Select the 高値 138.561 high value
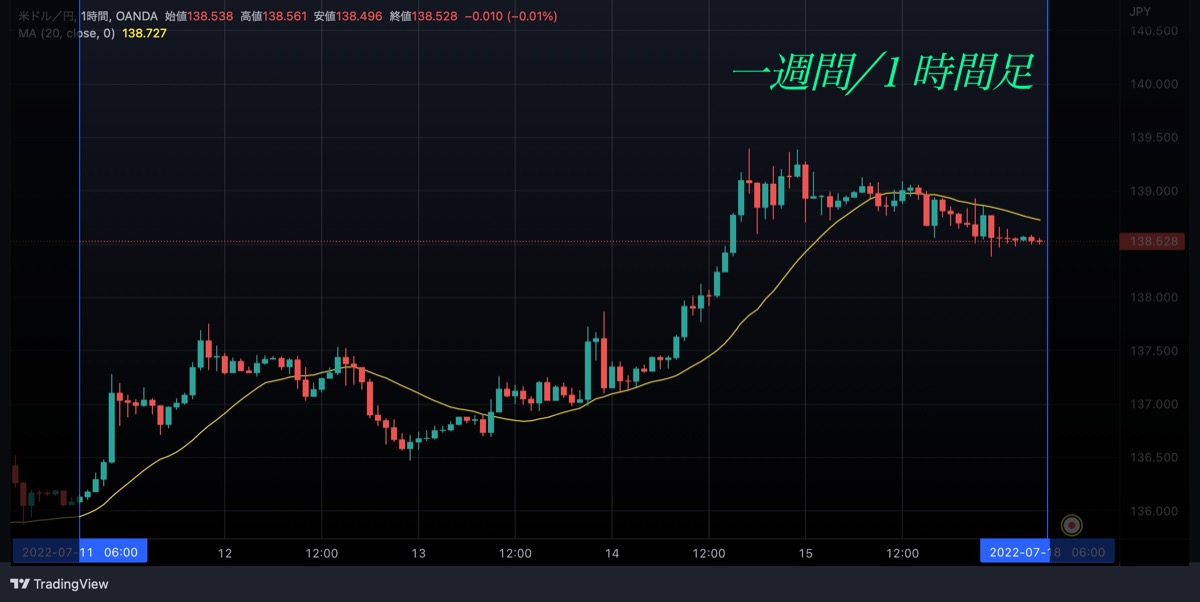This screenshot has width=1200, height=602. click(x=273, y=17)
